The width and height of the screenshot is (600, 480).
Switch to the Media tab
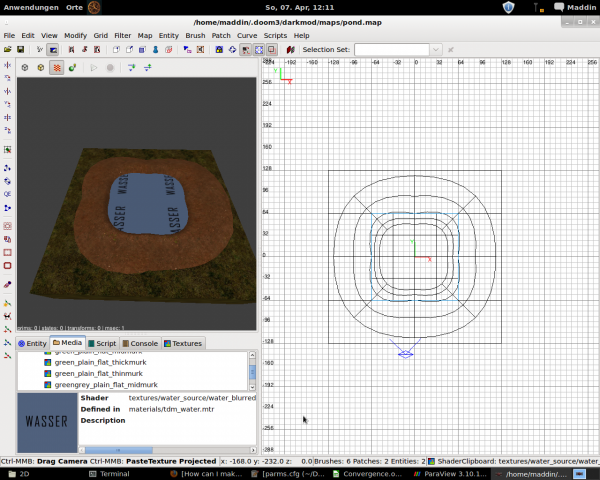coord(67,343)
